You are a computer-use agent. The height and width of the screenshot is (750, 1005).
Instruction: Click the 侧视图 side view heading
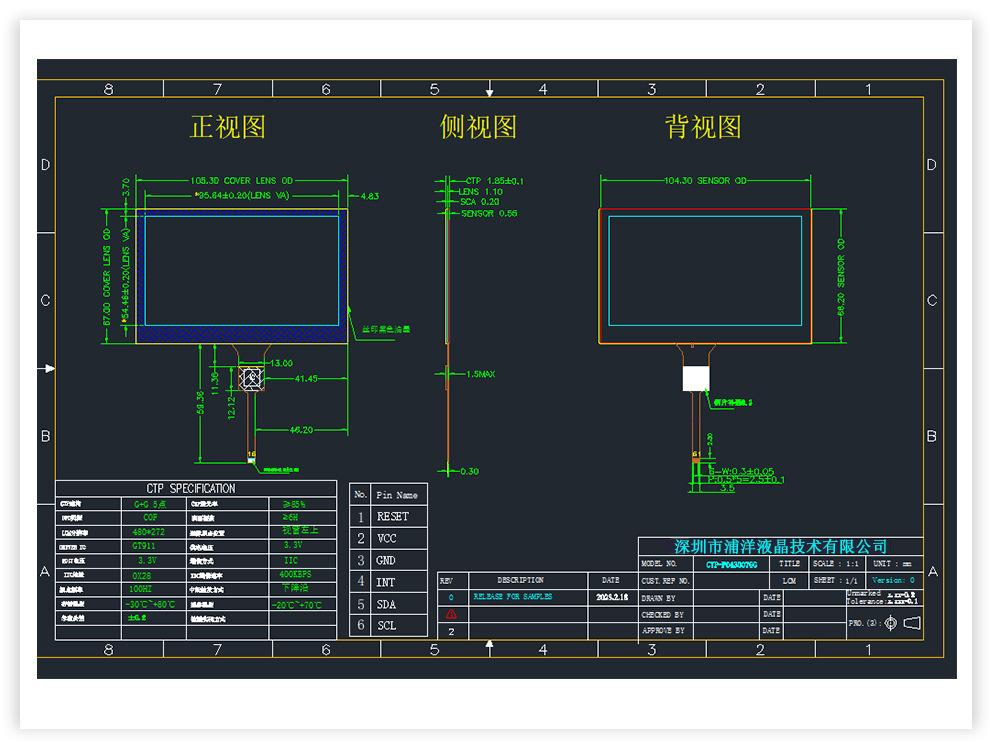tap(478, 127)
